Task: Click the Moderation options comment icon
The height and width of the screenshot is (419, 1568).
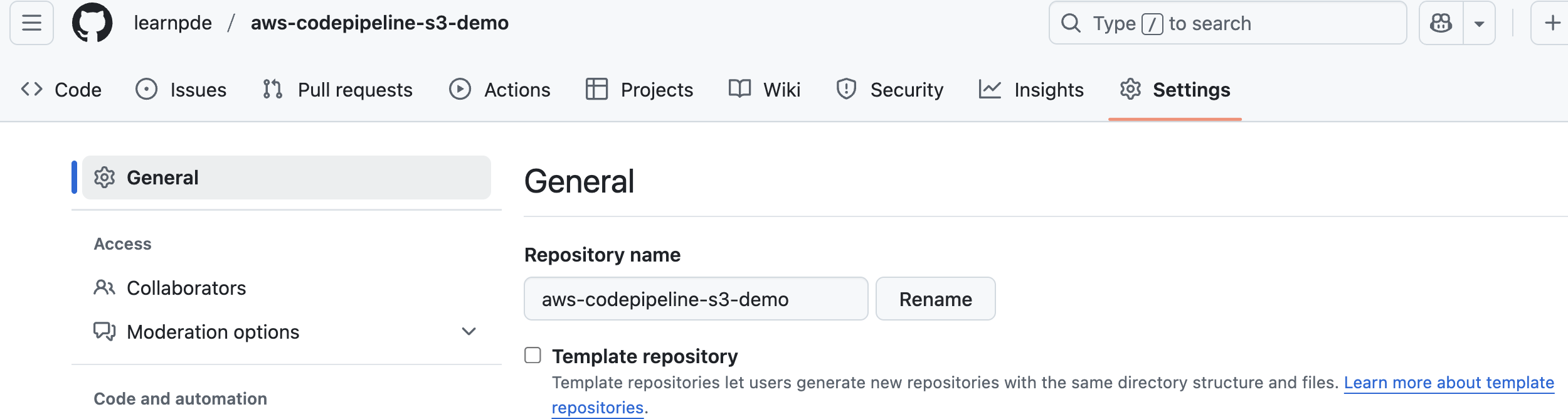Action: click(105, 332)
